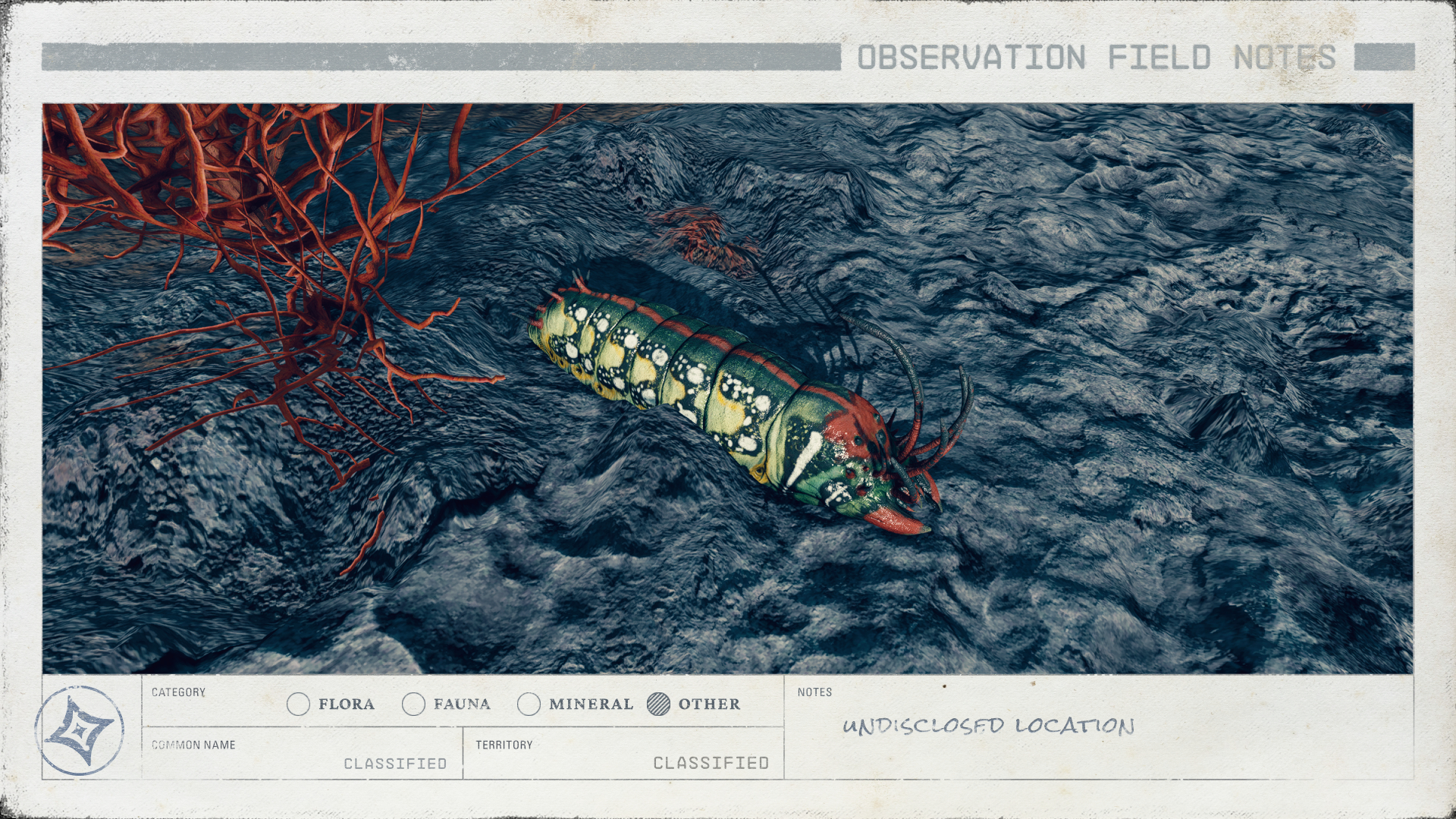Select the Flora category radio button

coord(299,704)
